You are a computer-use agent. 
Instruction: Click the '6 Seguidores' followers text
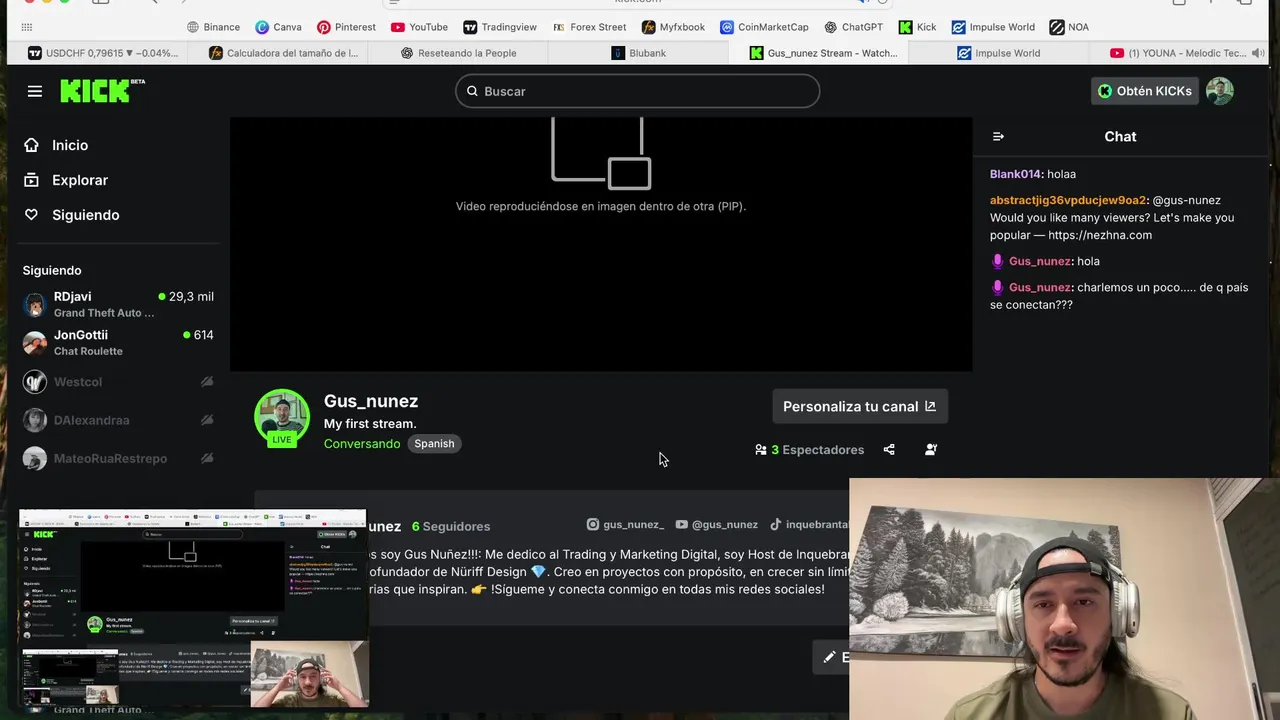point(451,526)
